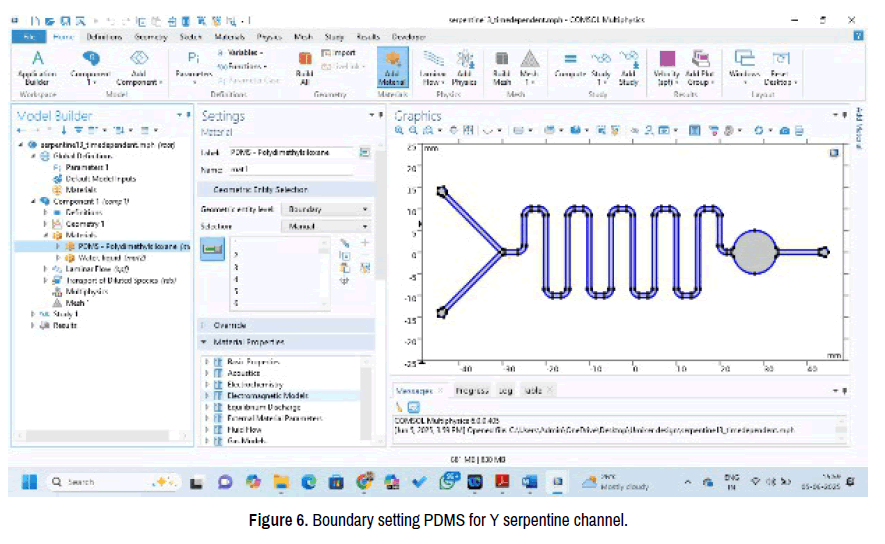The width and height of the screenshot is (885, 544).
Task: Open the Geometric entity level dropdown
Action: point(328,210)
